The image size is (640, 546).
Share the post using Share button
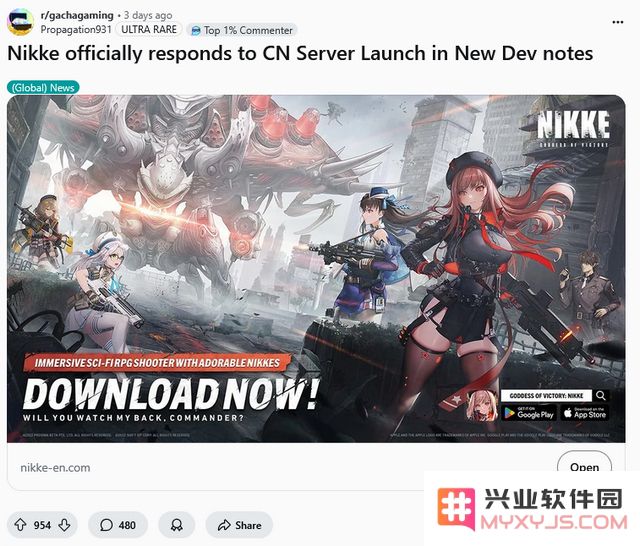point(239,525)
